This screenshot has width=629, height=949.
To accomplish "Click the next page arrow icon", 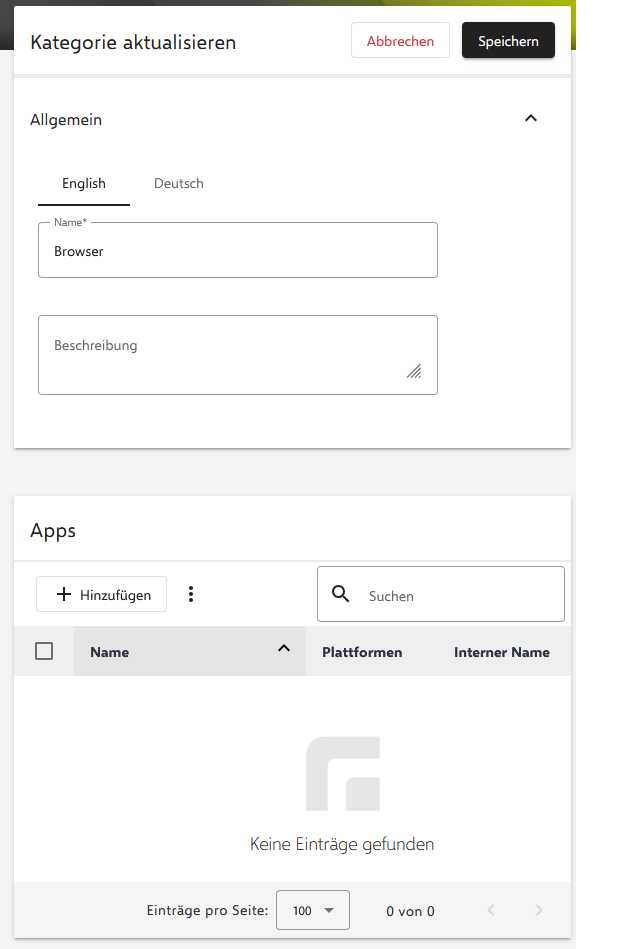I will tap(539, 910).
